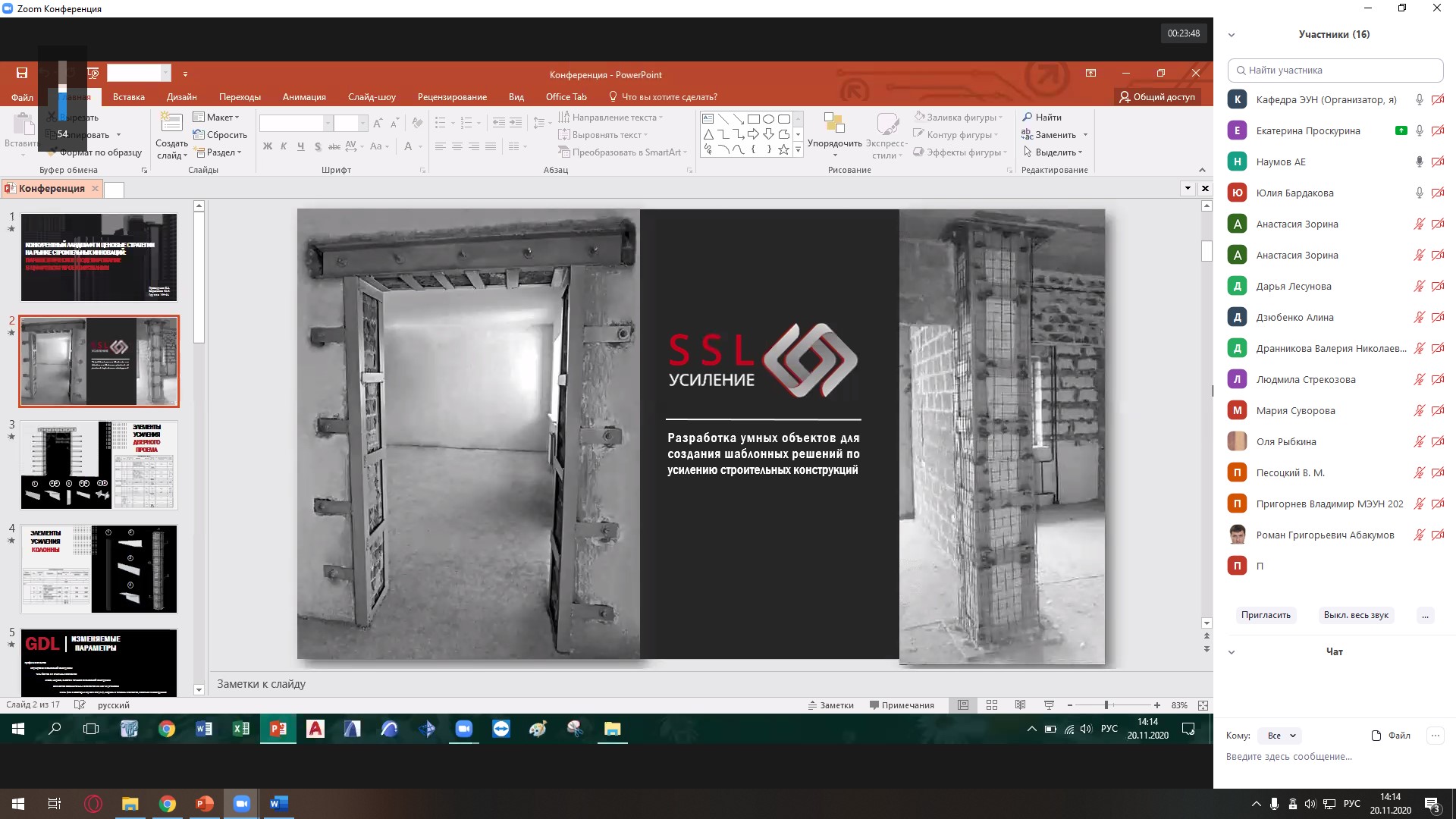Screen dimensions: 1456x819
Task: Click the Выкл. весь звук button
Action: point(1356,615)
